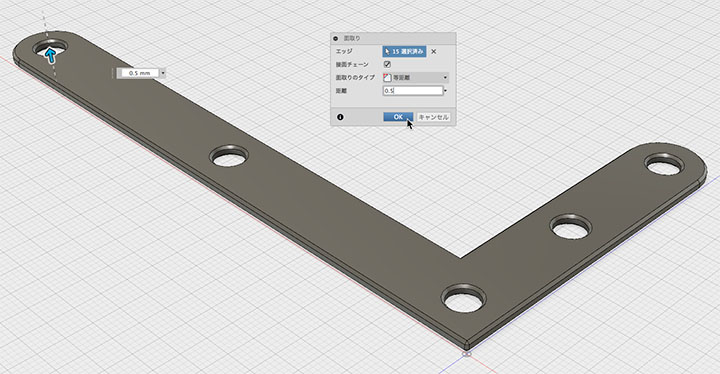This screenshot has height=374, width=720.
Task: Open dropdown beside floating 0.5 mm field
Action: tap(163, 73)
